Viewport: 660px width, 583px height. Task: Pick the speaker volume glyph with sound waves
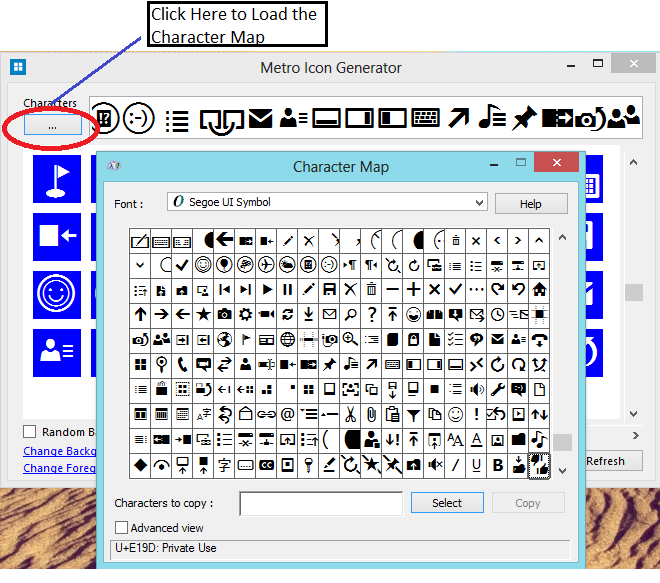click(476, 389)
